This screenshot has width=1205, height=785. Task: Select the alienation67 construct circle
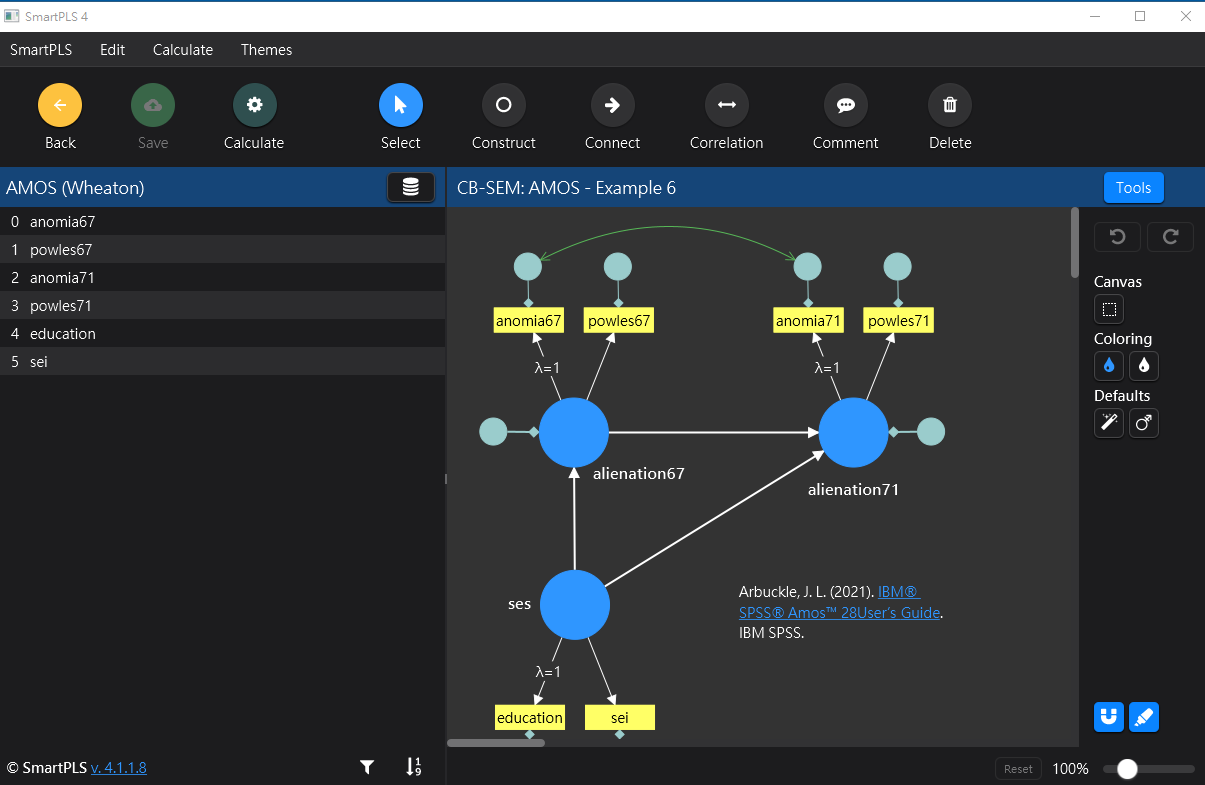tap(574, 432)
